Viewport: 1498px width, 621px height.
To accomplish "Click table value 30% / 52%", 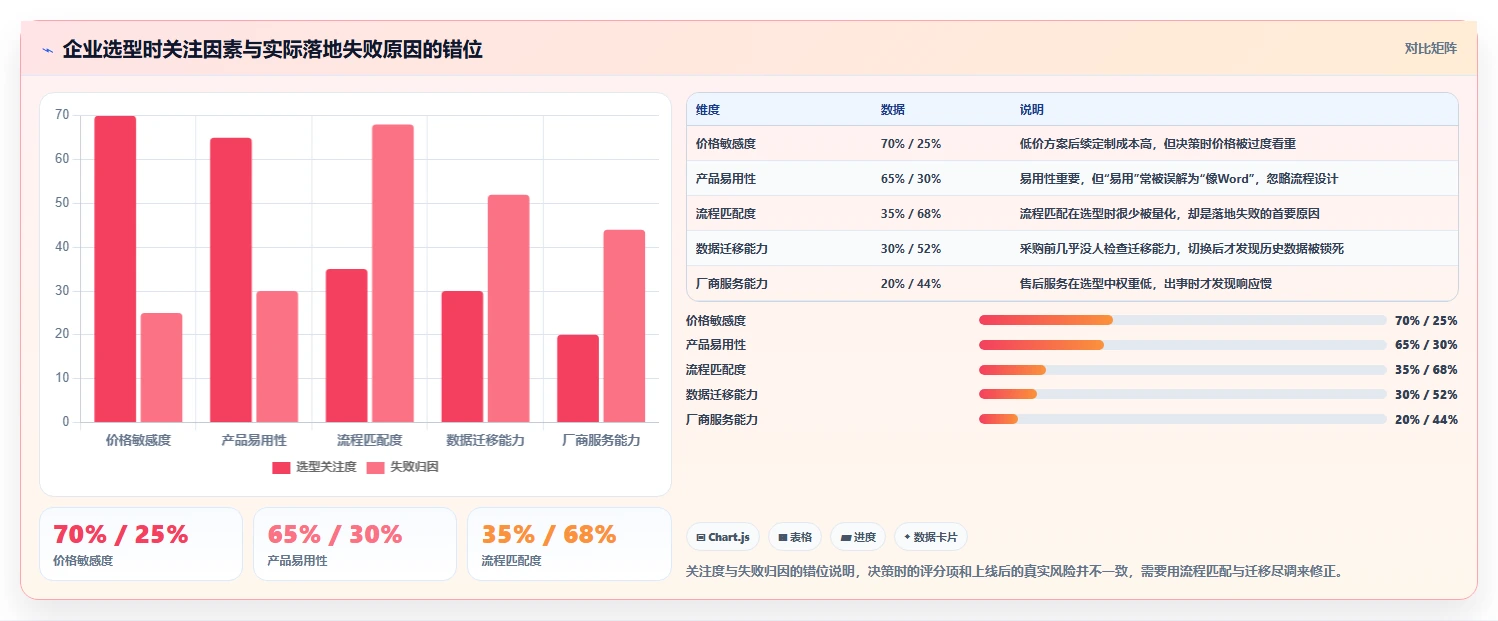I will (x=911, y=249).
